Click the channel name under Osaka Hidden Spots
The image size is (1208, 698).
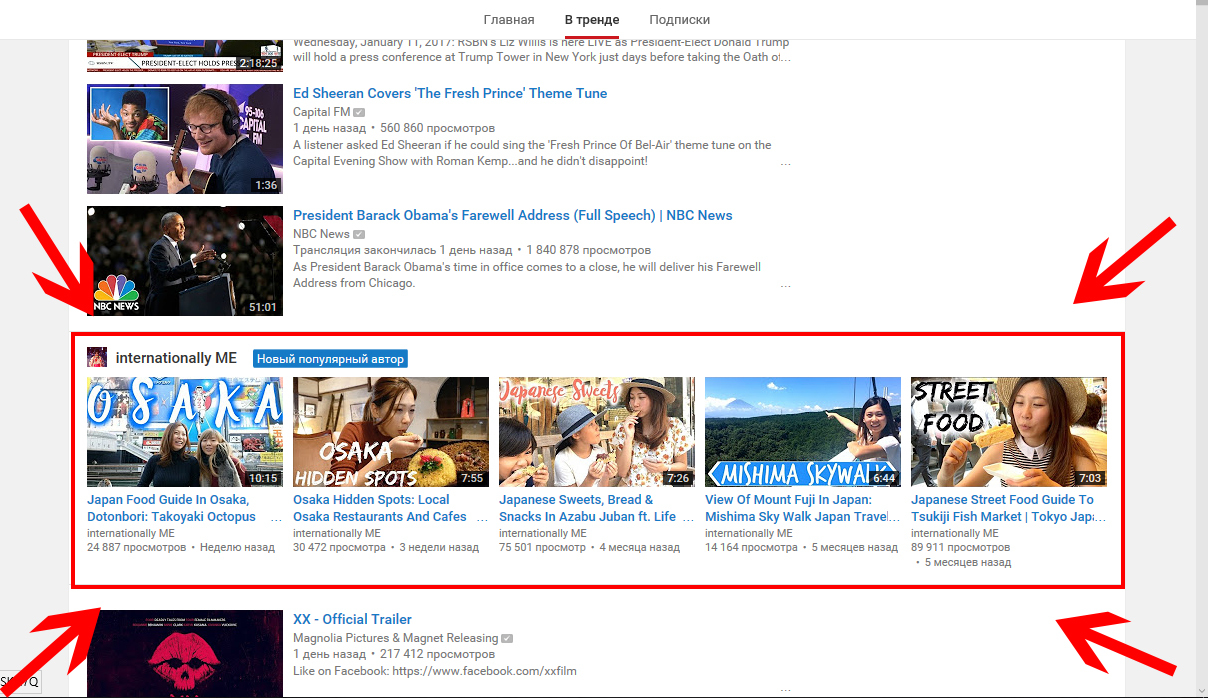pos(337,534)
